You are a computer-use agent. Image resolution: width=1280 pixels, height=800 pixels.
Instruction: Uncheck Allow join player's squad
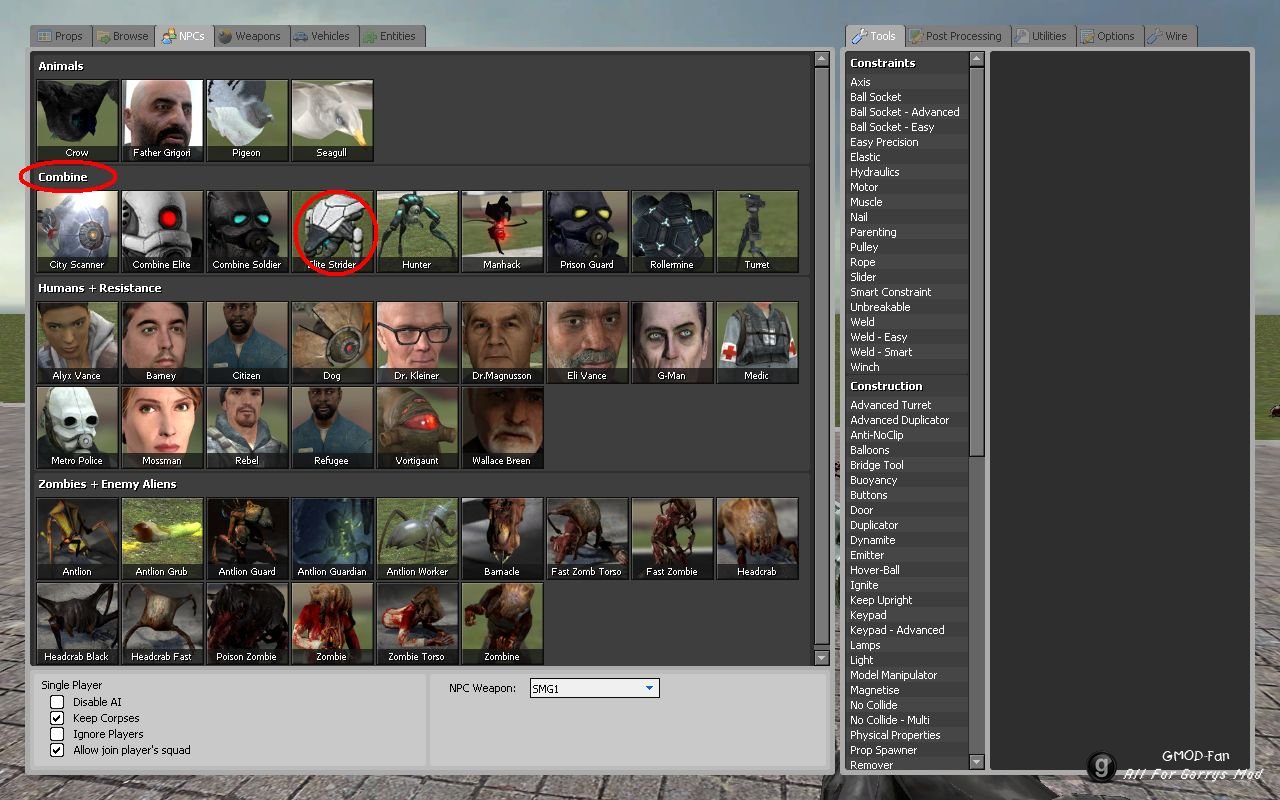[x=57, y=750]
